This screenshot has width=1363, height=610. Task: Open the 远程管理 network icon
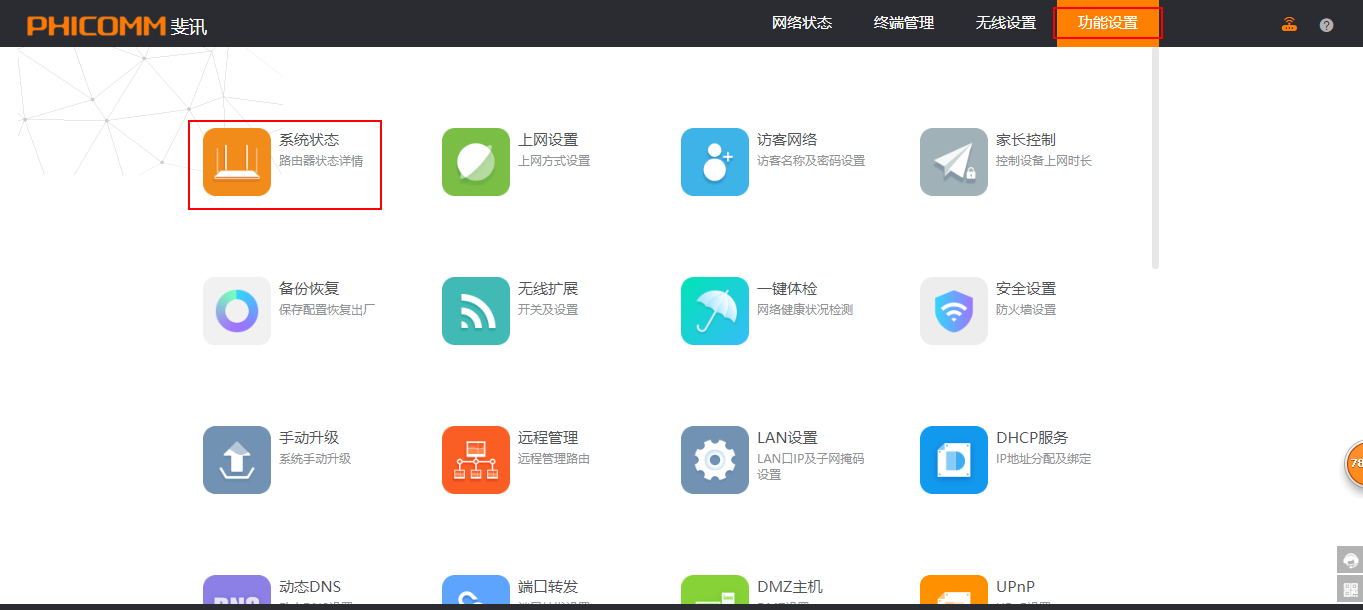pos(476,460)
